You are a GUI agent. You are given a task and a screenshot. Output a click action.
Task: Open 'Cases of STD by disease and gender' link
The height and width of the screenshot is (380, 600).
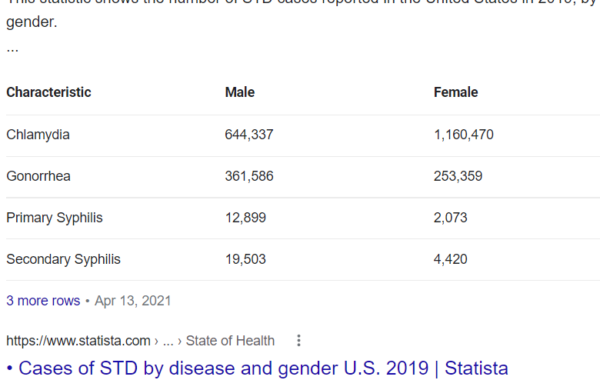click(263, 368)
